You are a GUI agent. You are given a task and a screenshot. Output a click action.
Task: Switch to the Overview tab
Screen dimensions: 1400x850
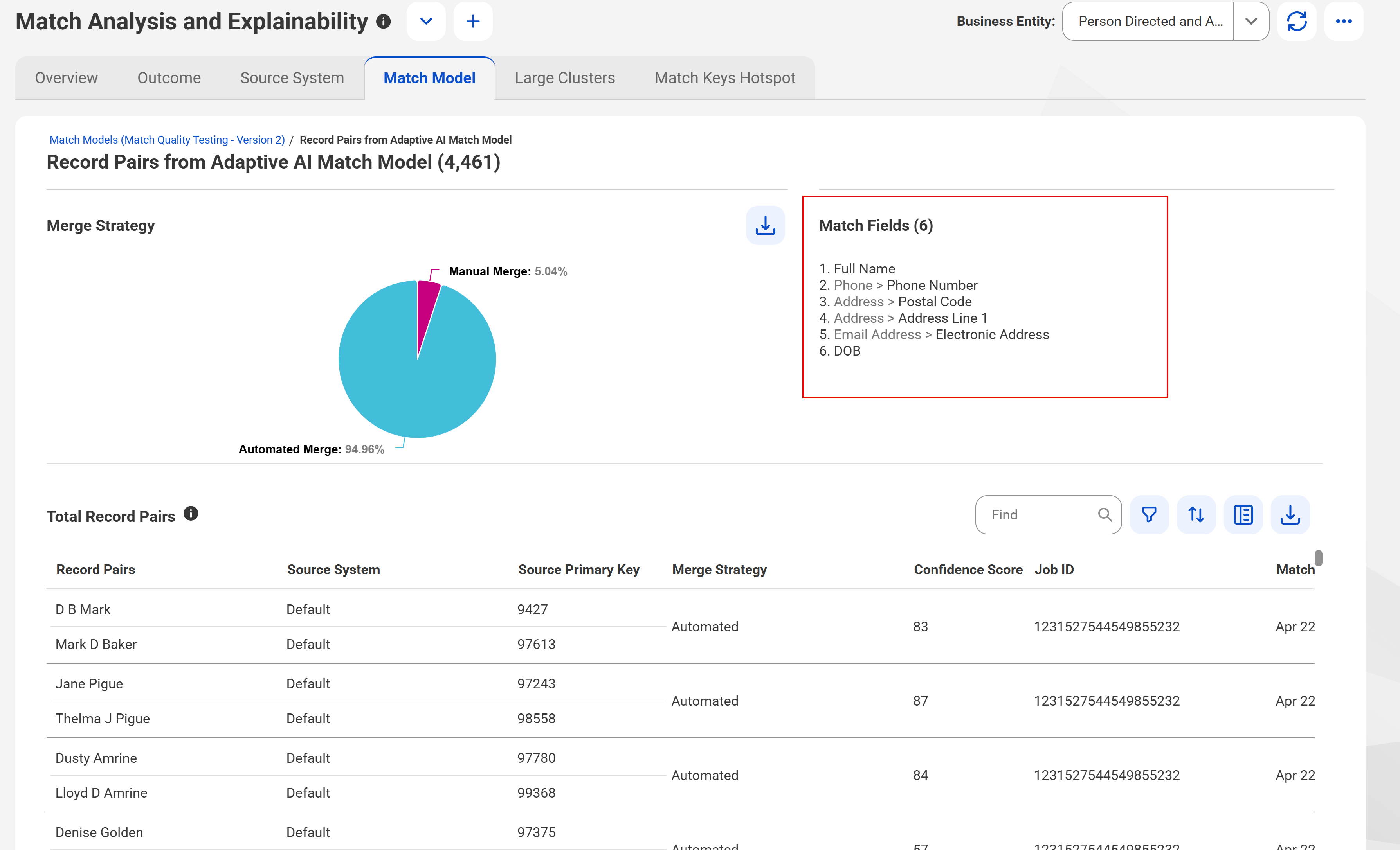tap(67, 78)
